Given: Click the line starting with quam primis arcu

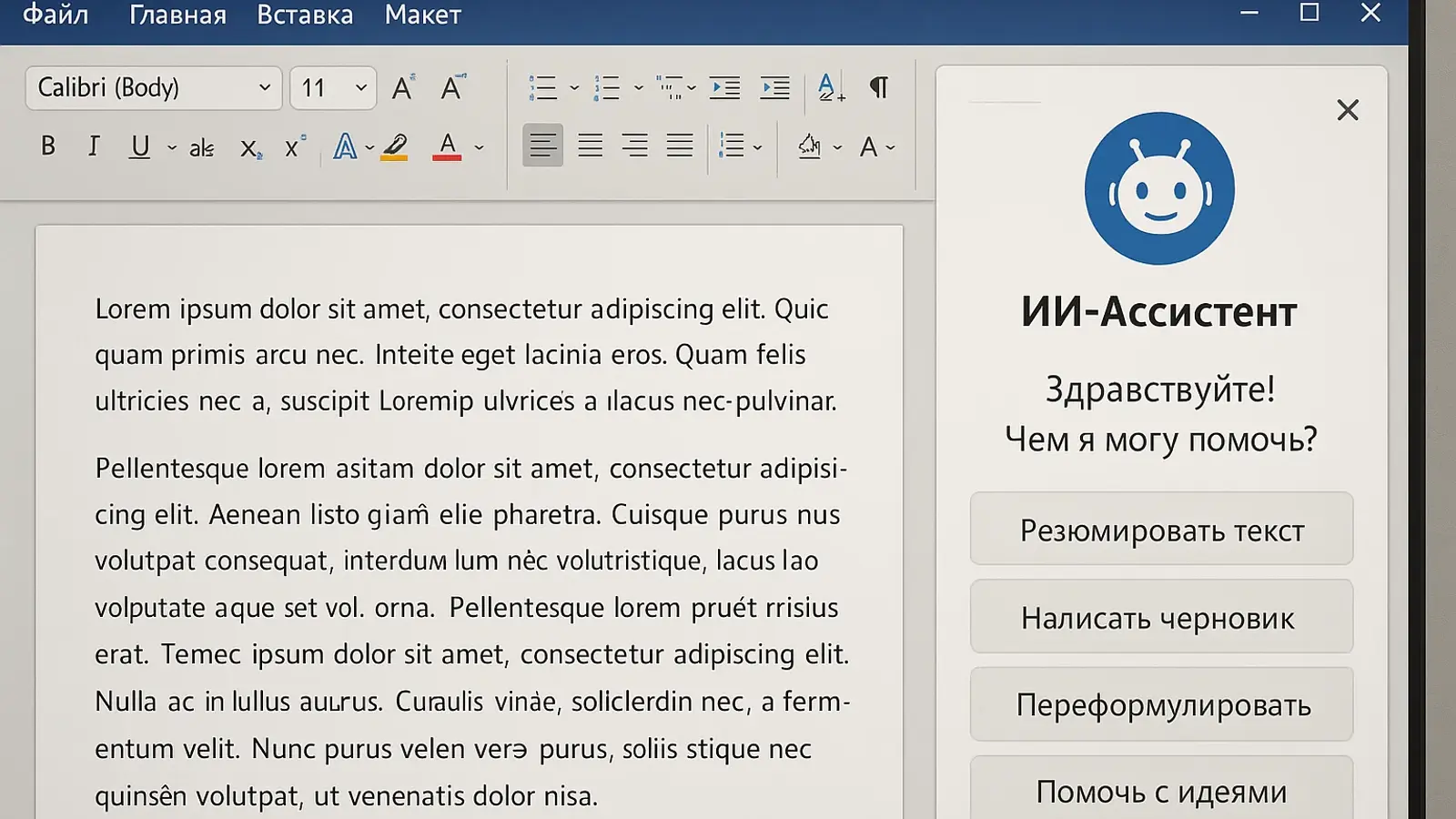Looking at the screenshot, I should [450, 355].
